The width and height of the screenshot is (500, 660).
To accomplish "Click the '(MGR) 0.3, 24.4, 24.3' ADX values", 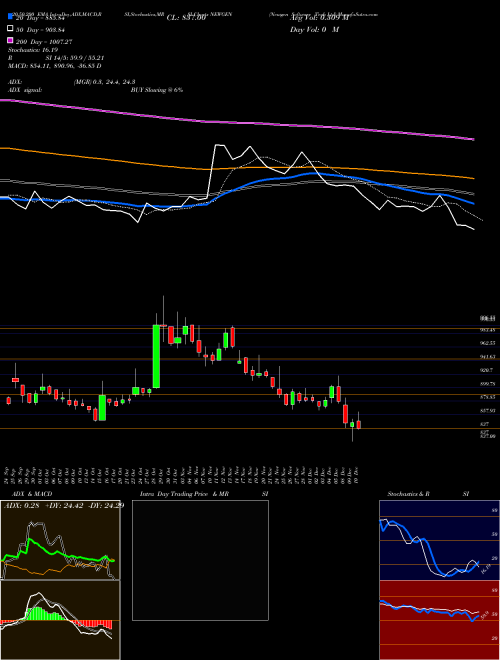I will tap(104, 82).
